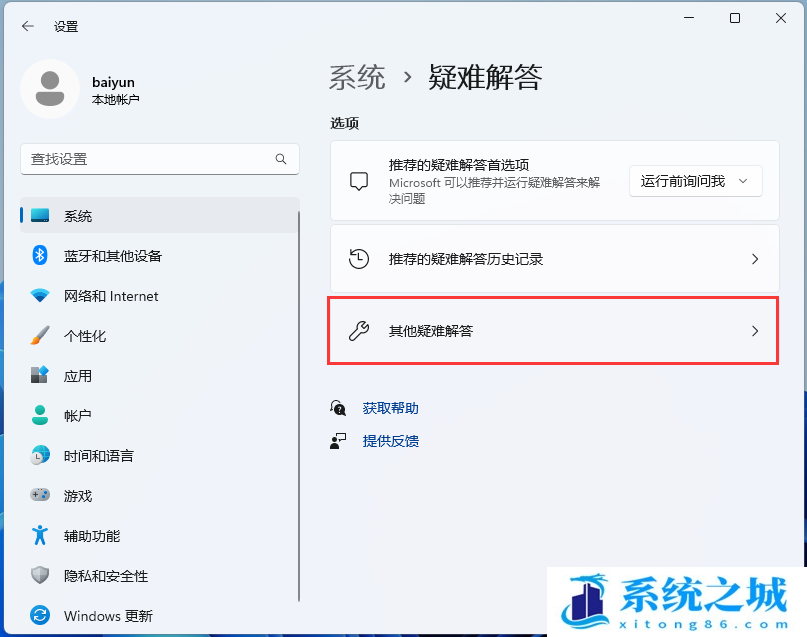Viewport: 807px width, 637px height.
Task: Click the Accessibility figure icon
Action: point(40,535)
